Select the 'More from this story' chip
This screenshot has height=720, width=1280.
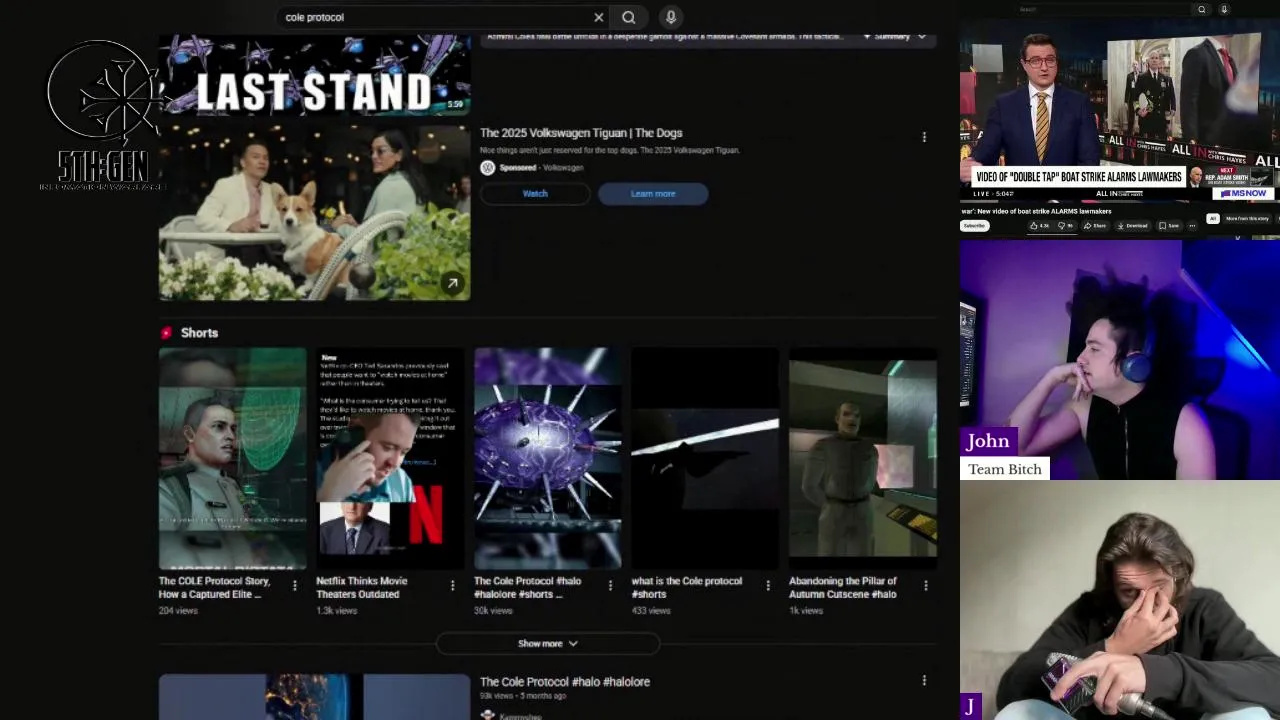1247,219
